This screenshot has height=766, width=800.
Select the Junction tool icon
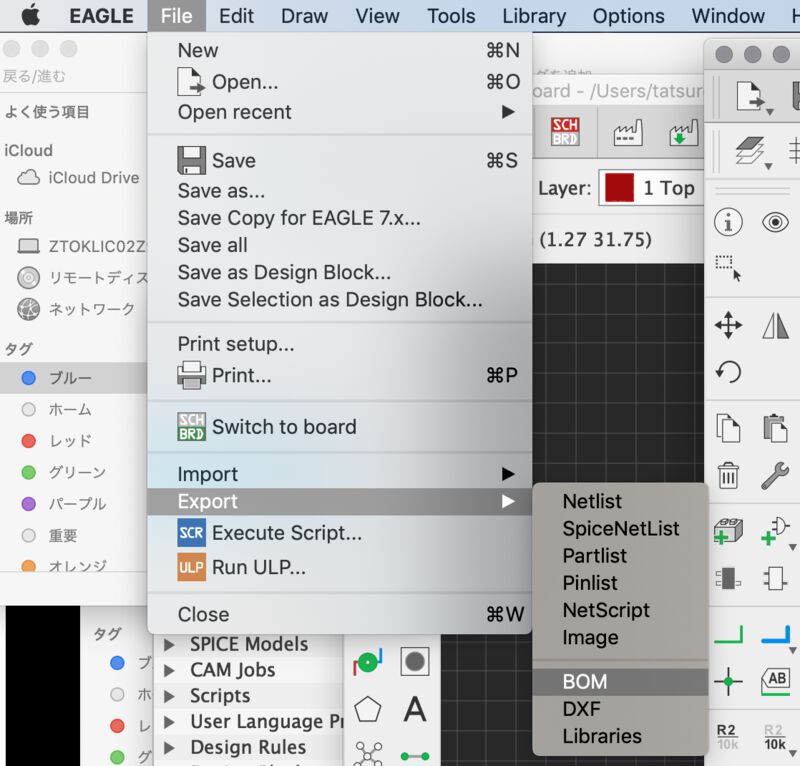[x=728, y=681]
